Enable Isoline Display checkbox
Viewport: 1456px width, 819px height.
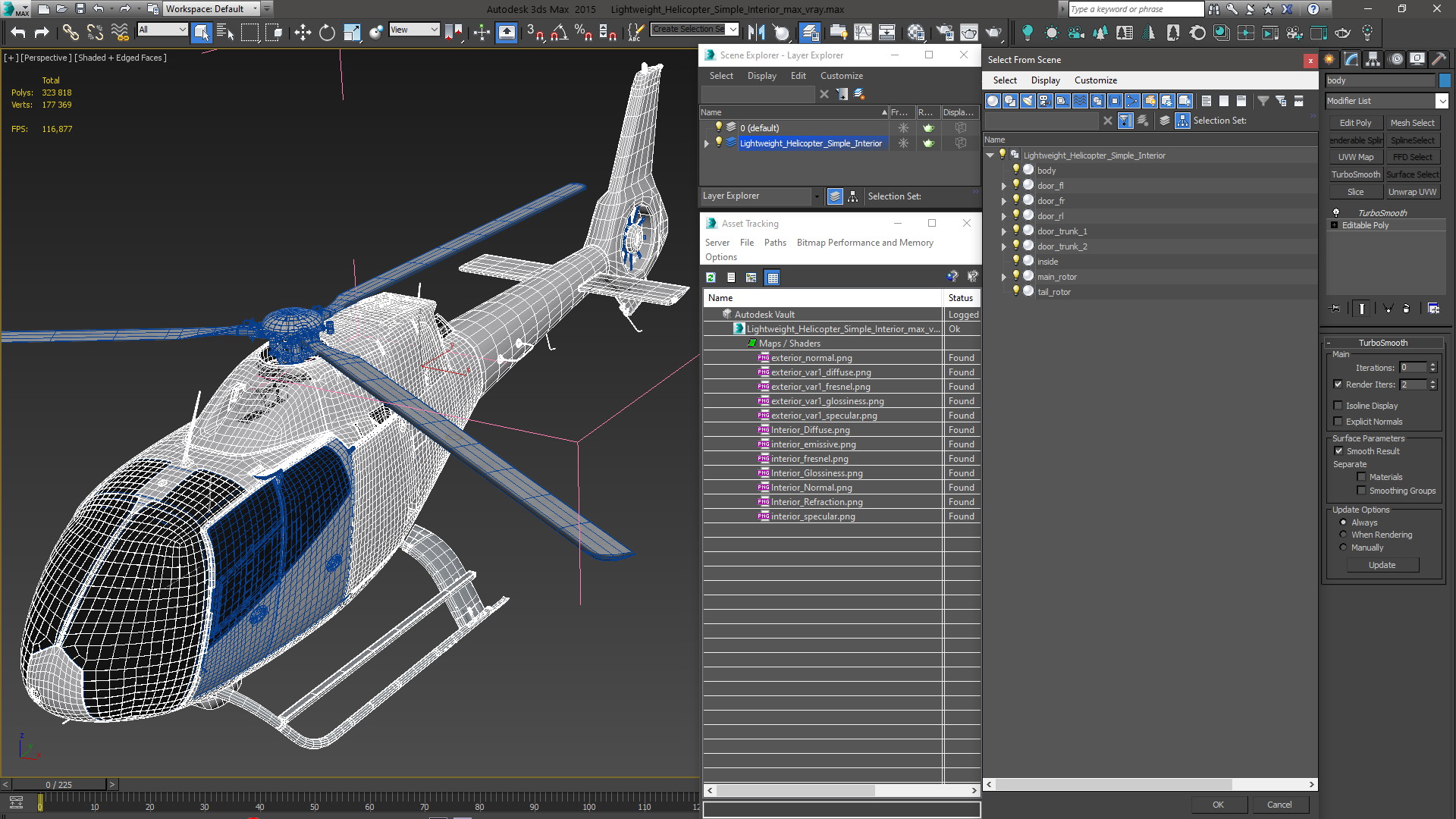point(1338,406)
